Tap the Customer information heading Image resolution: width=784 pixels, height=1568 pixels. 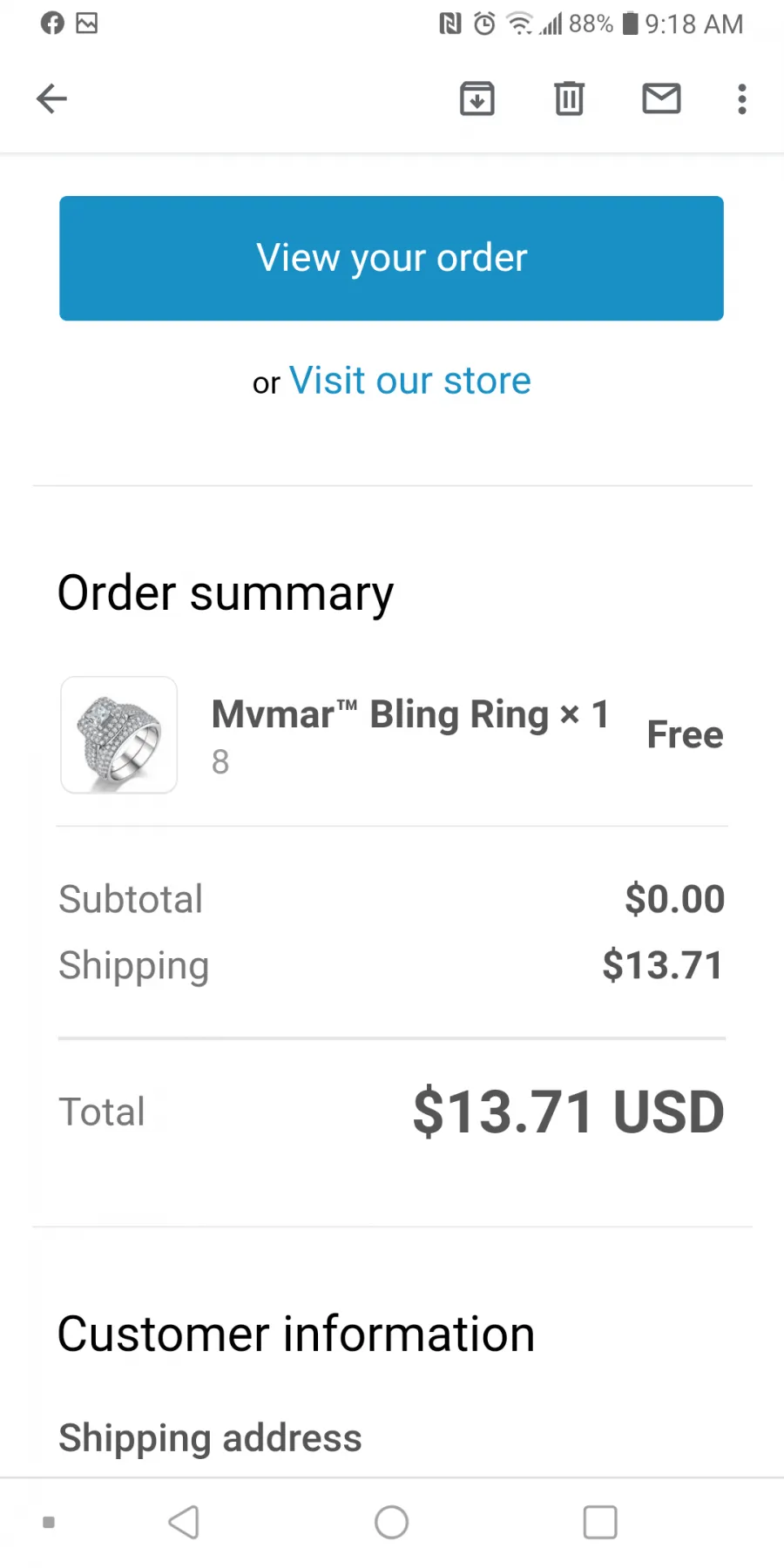pyautogui.click(x=296, y=1335)
